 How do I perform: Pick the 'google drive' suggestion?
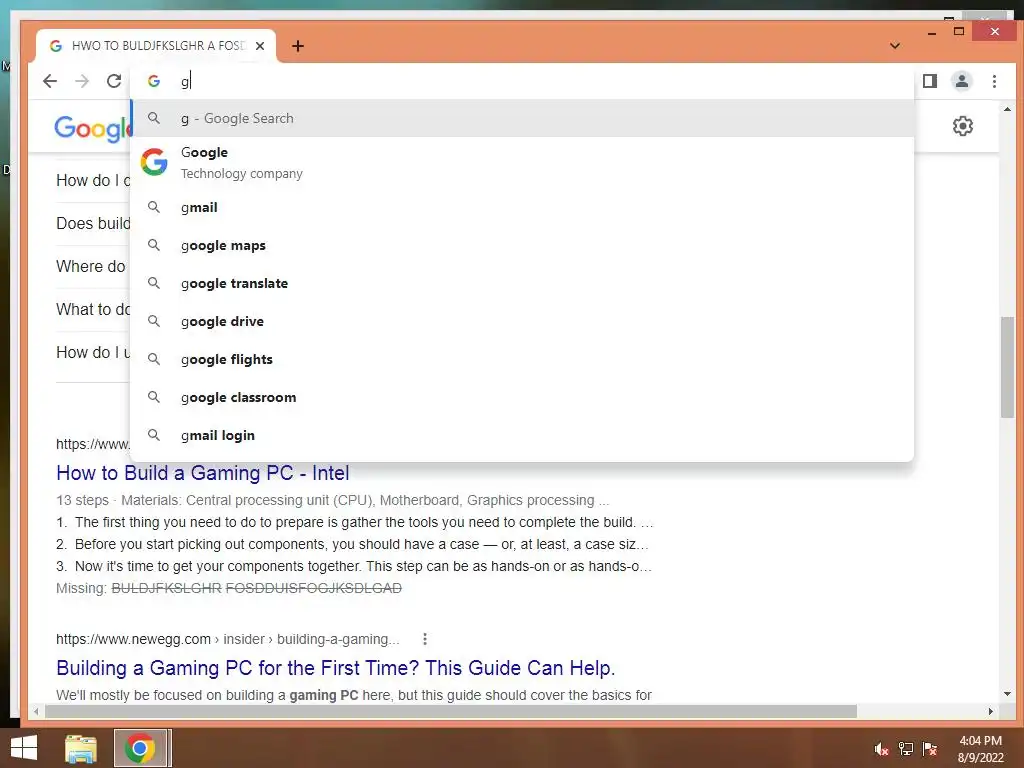(x=522, y=321)
